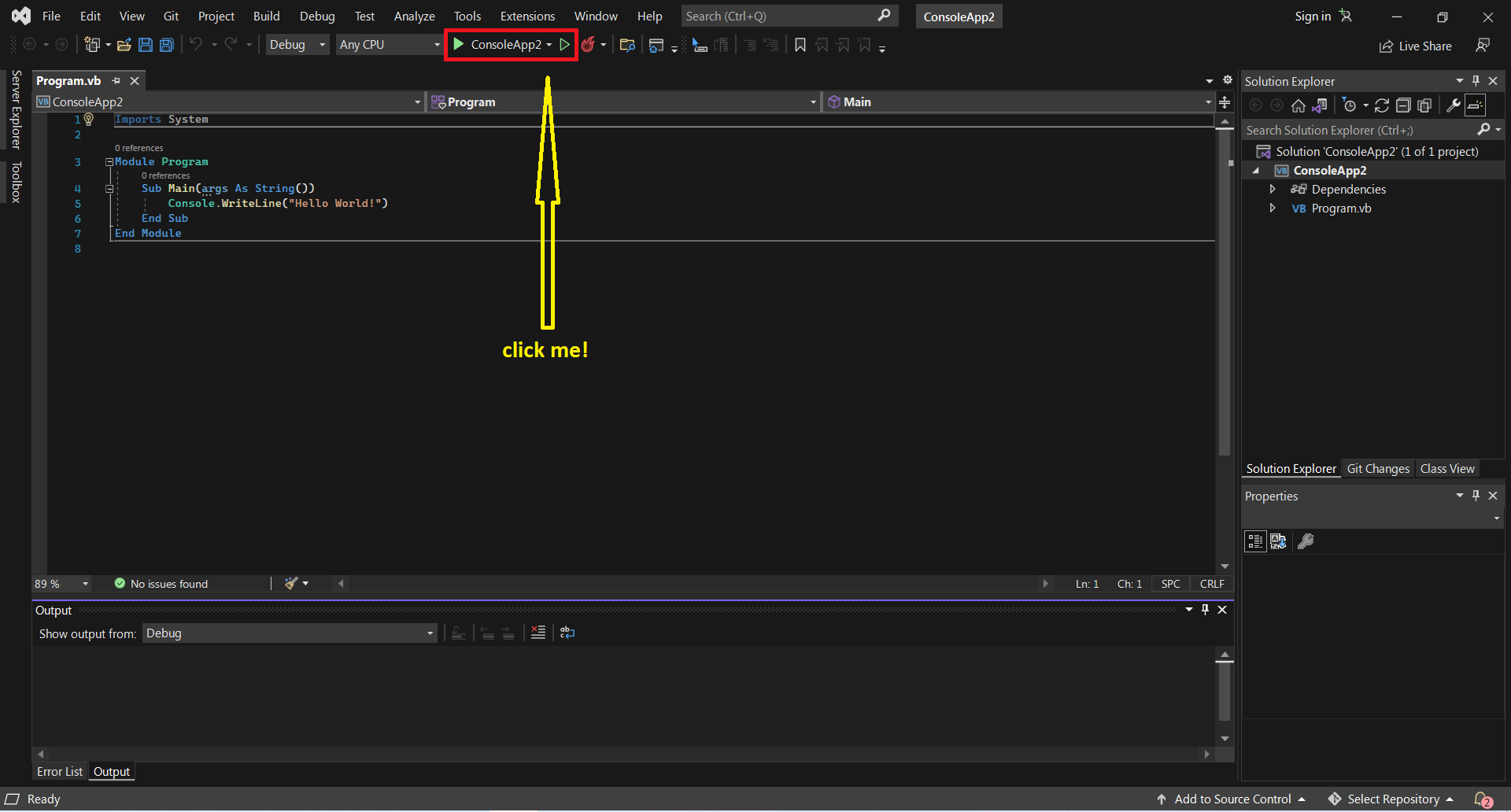The height and width of the screenshot is (812, 1511).
Task: Toggle auto-hide pin on the Solution Explorer panel
Action: click(x=1476, y=81)
